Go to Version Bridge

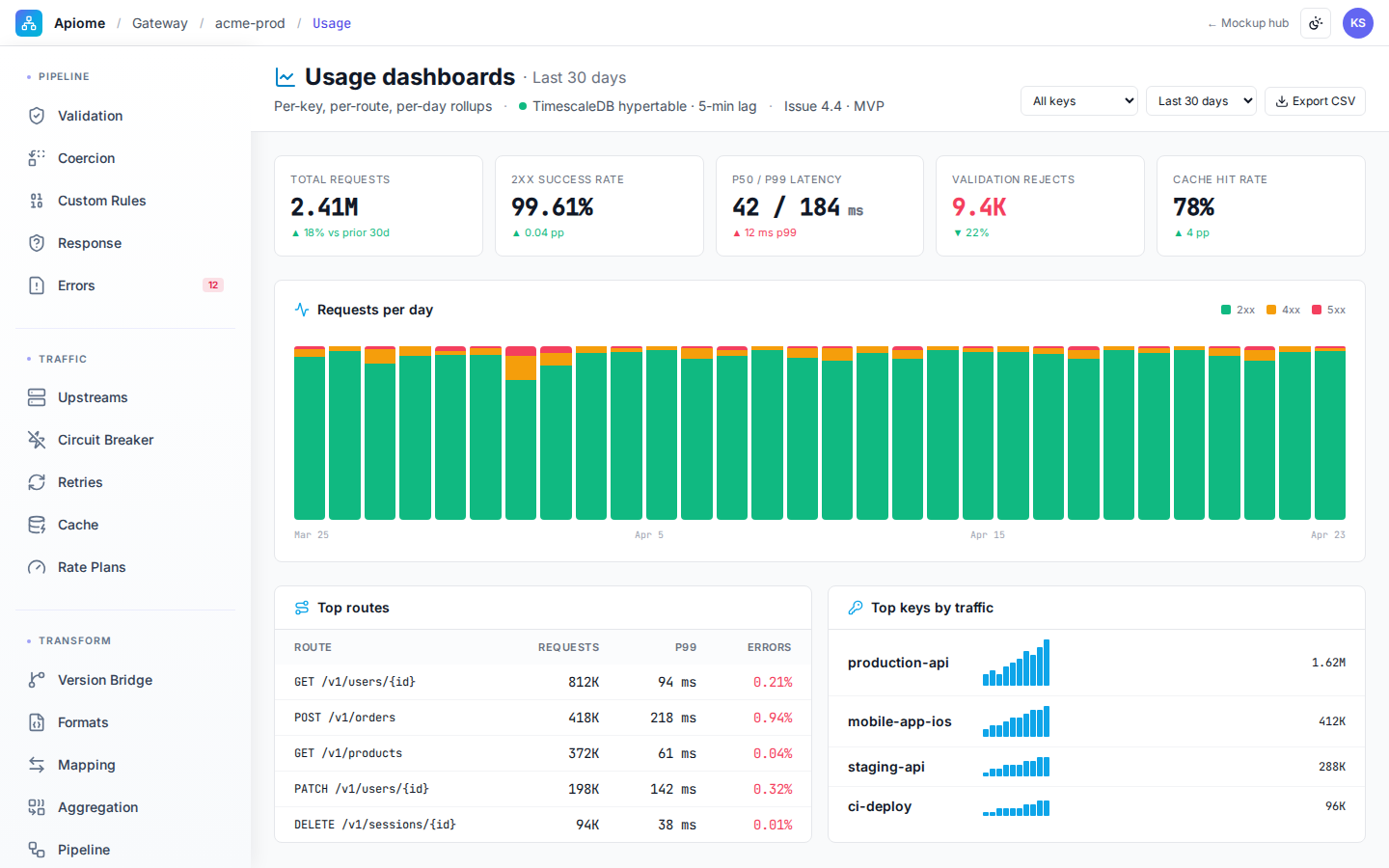pos(125,680)
